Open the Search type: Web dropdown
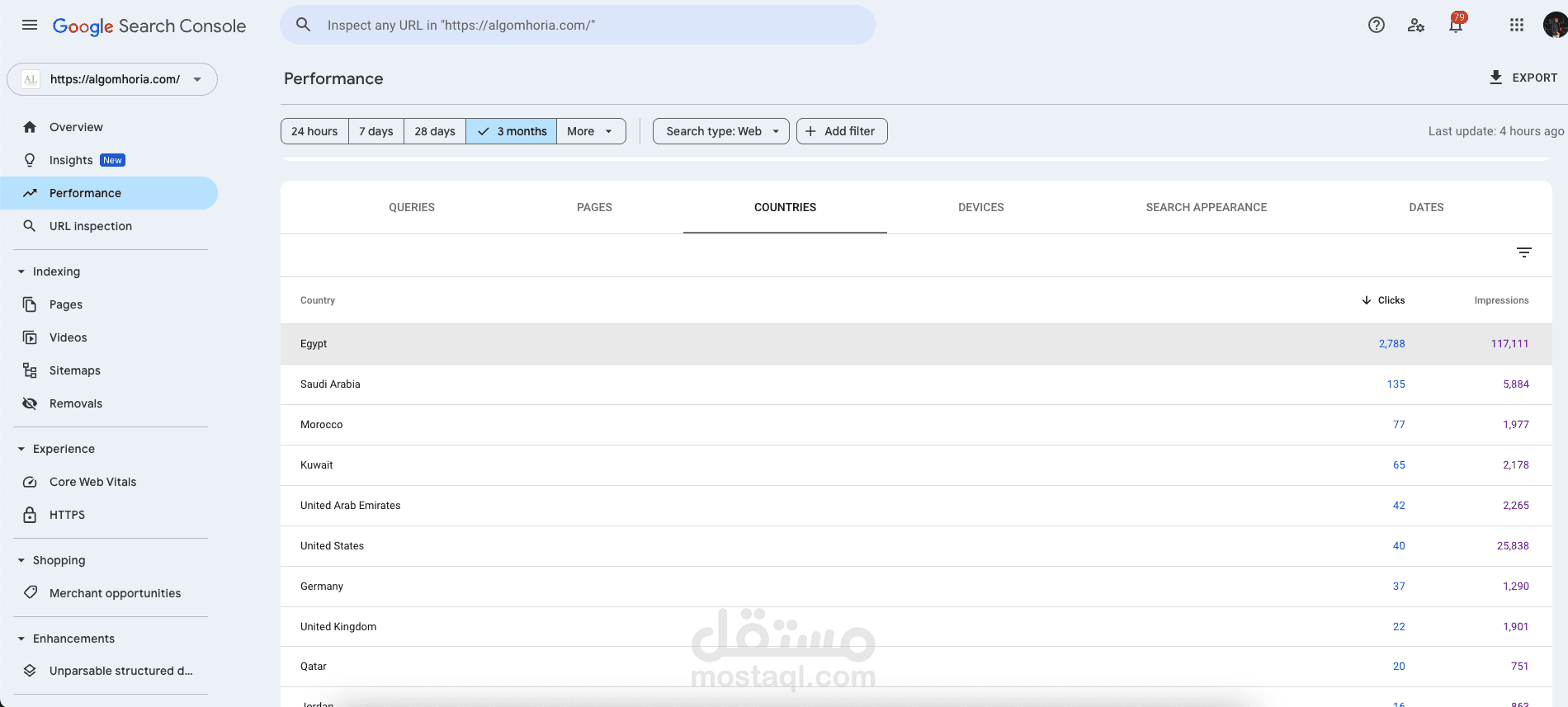The width and height of the screenshot is (1568, 707). pos(721,131)
